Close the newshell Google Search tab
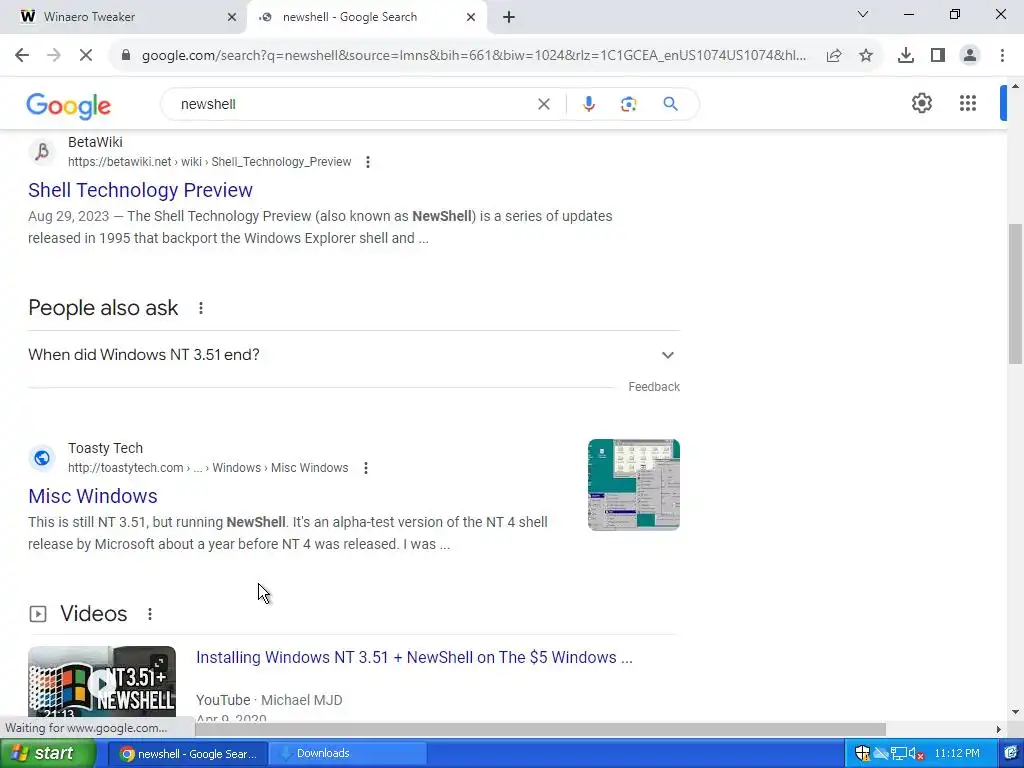Viewport: 1024px width, 768px height. coord(470,18)
